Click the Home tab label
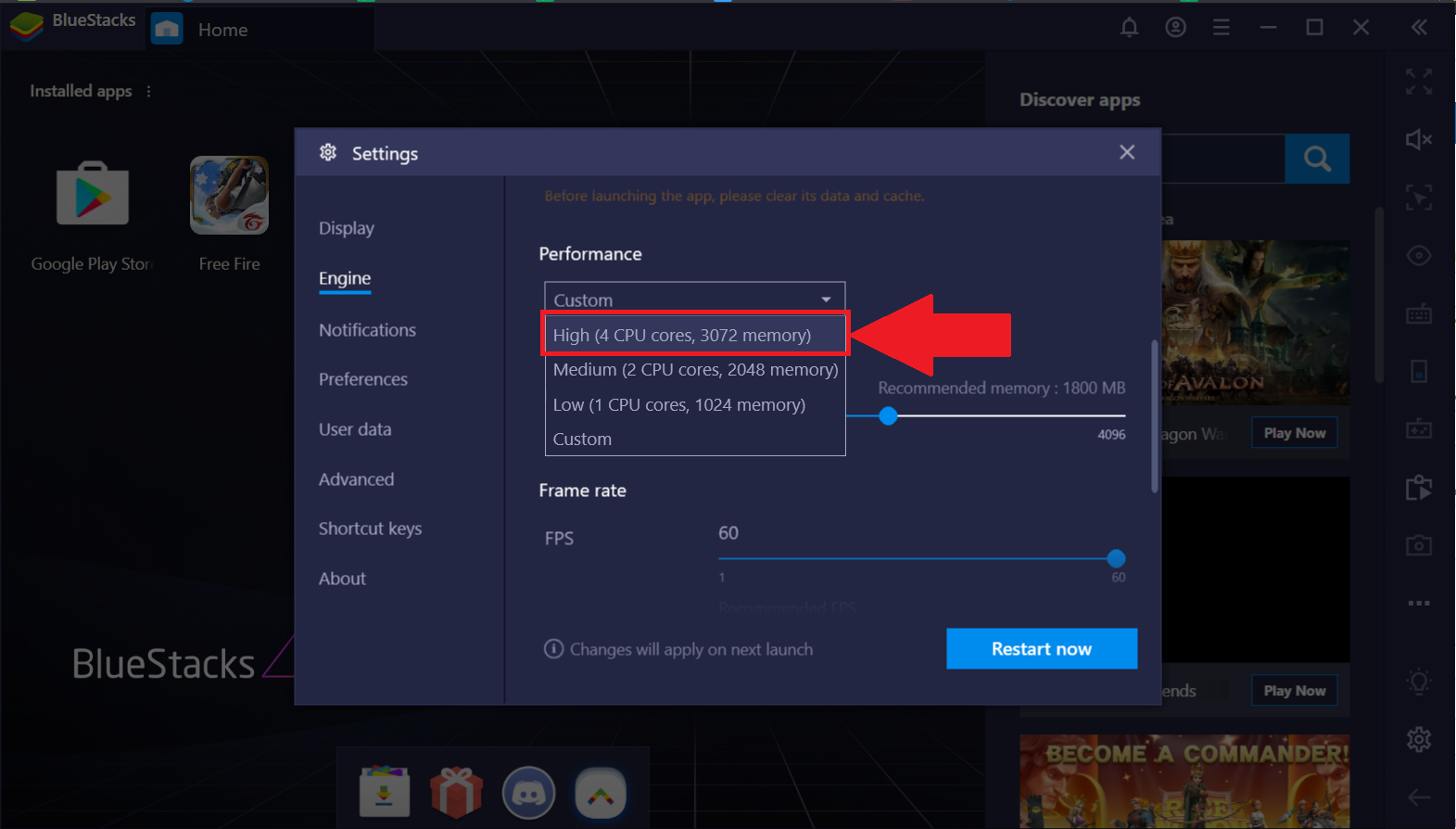This screenshot has height=829, width=1456. click(222, 30)
